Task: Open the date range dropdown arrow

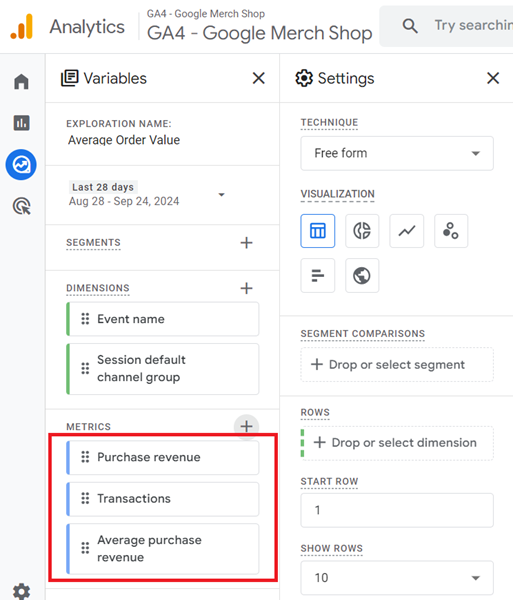Action: point(221,195)
